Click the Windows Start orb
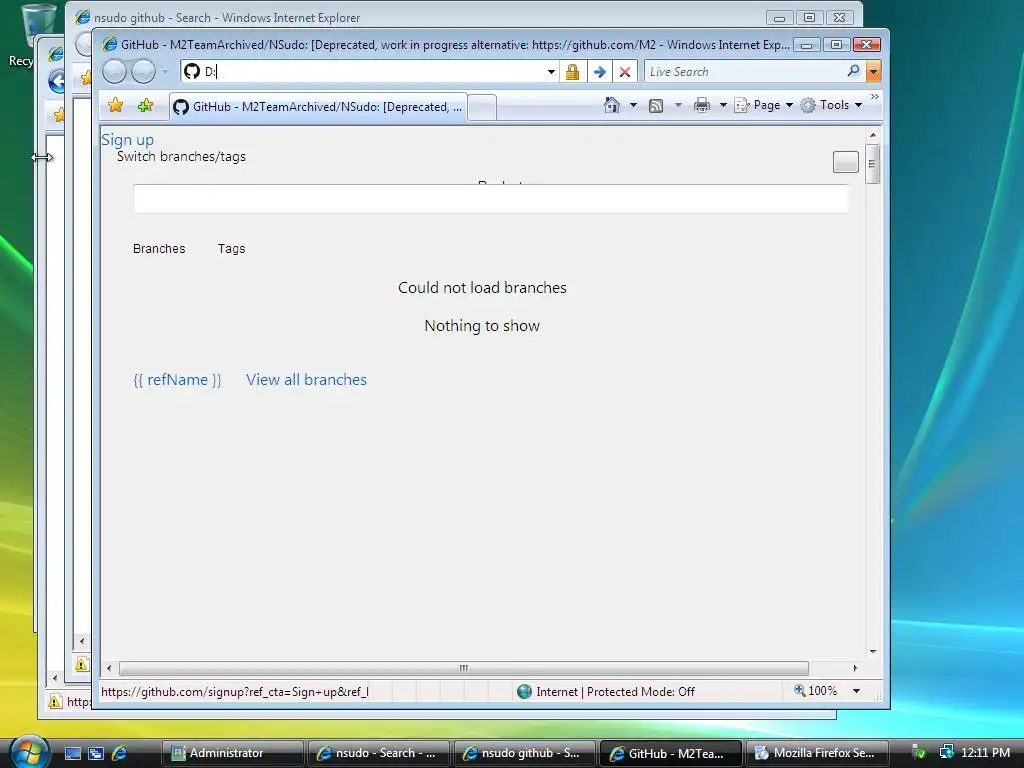The width and height of the screenshot is (1024, 768). (29, 751)
